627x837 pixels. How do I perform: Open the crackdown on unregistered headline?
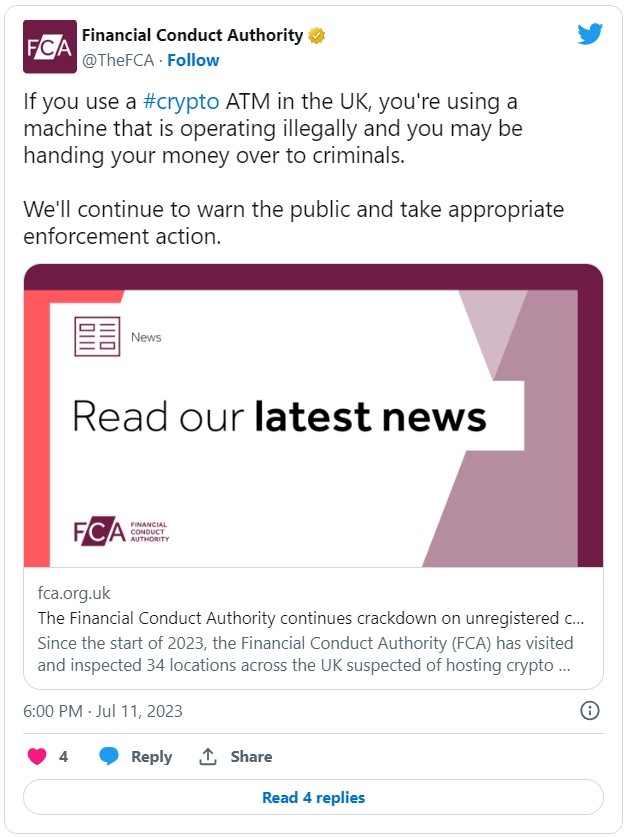pos(310,618)
